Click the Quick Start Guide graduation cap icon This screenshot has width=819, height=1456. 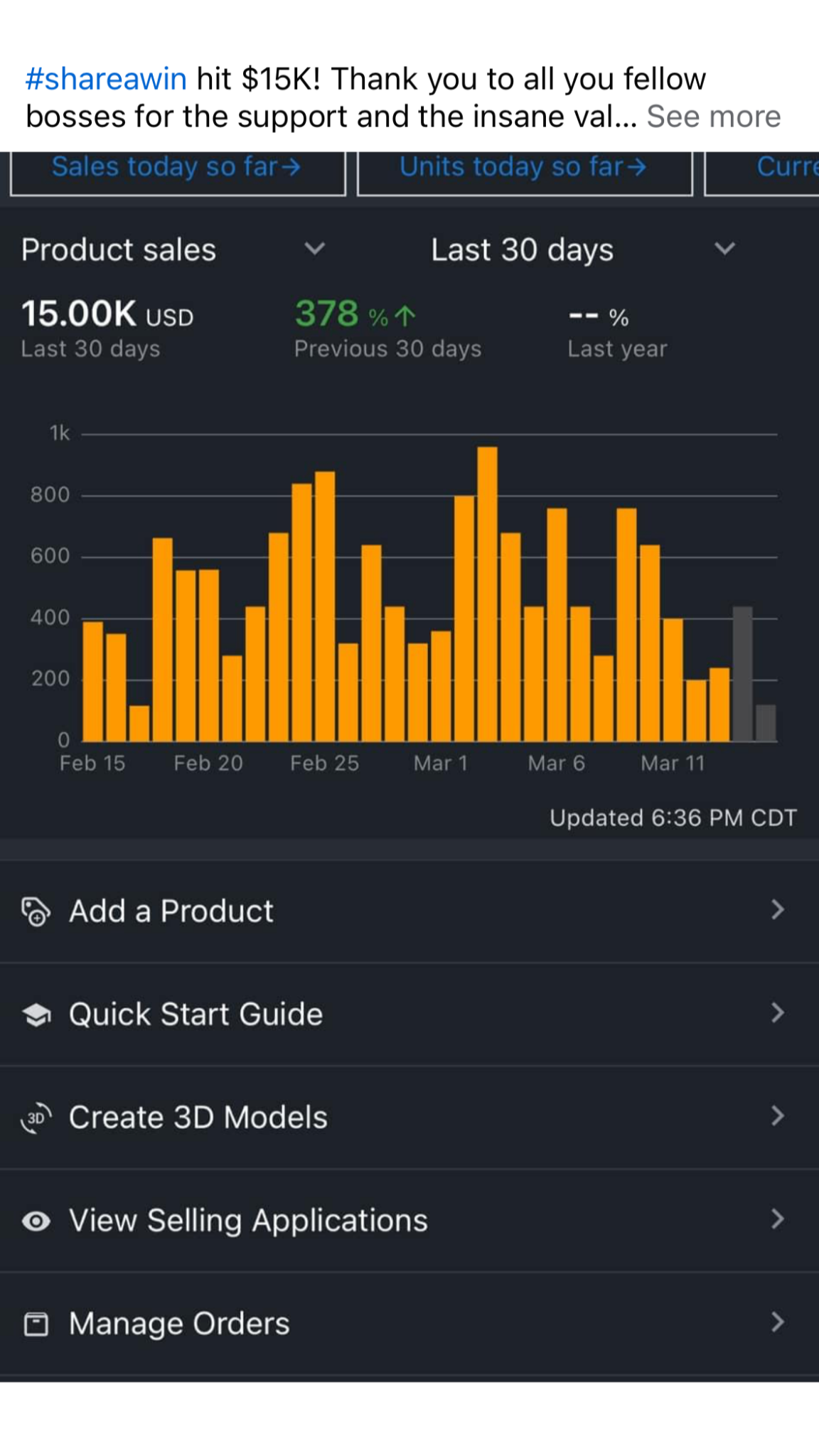[x=36, y=1015]
